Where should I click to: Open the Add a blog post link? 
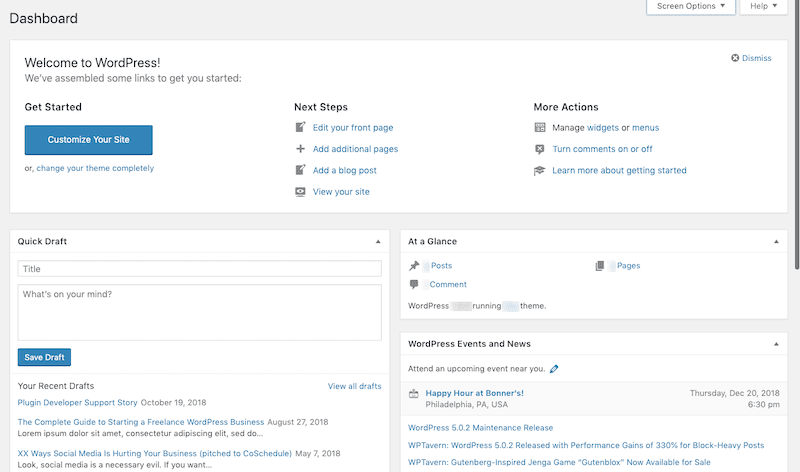(345, 170)
